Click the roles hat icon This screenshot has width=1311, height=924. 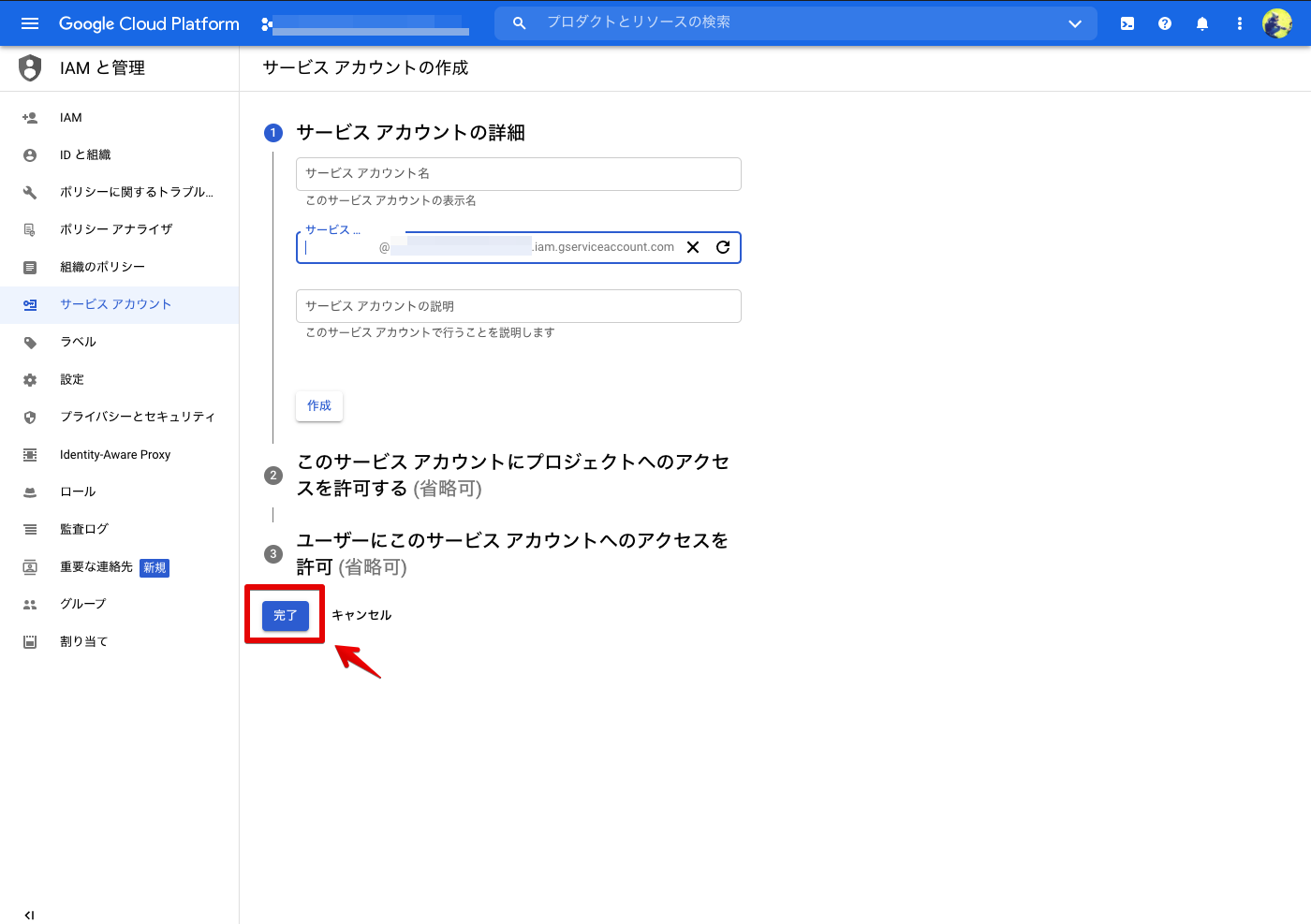coord(30,492)
